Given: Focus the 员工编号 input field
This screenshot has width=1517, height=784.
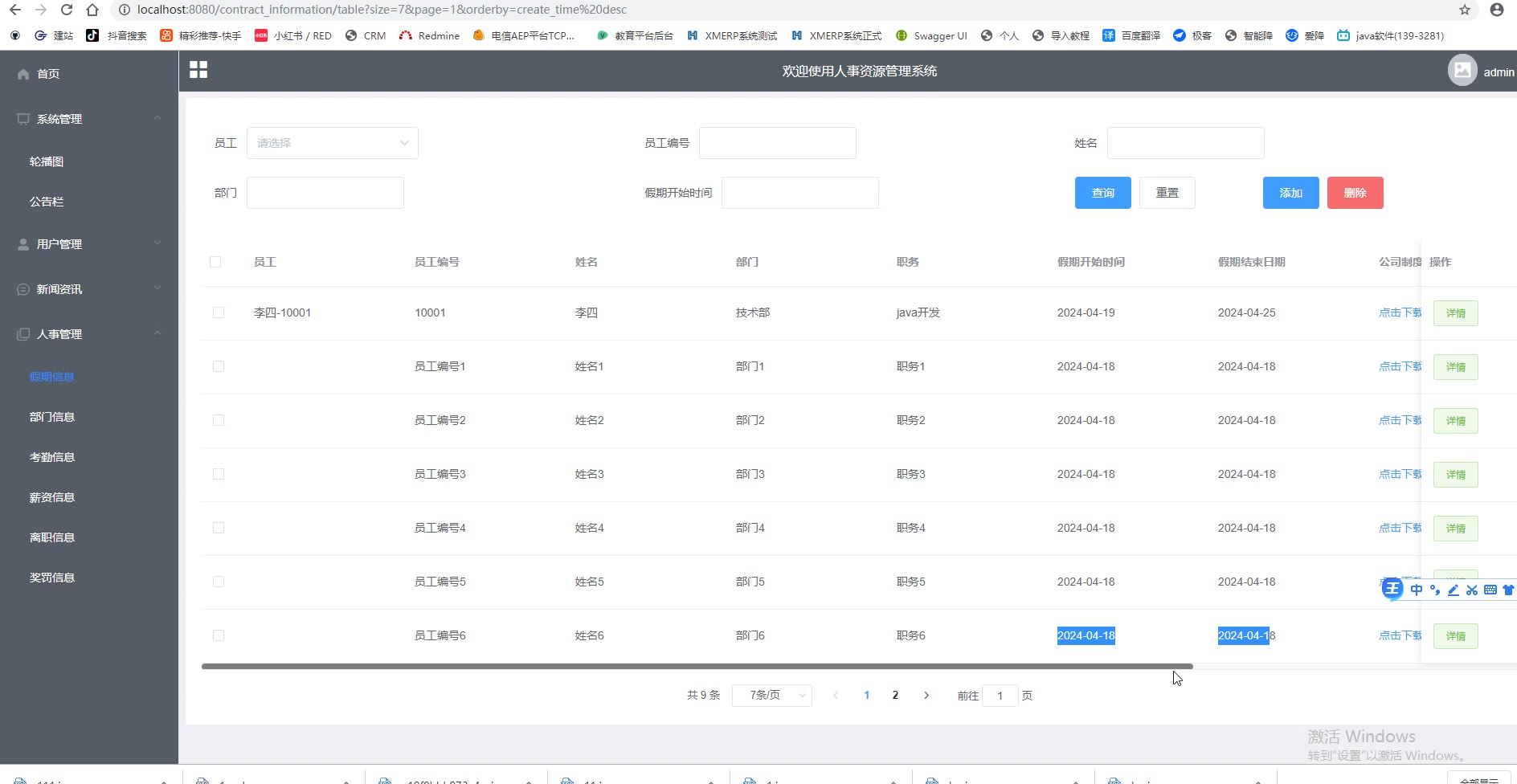Looking at the screenshot, I should (x=777, y=143).
